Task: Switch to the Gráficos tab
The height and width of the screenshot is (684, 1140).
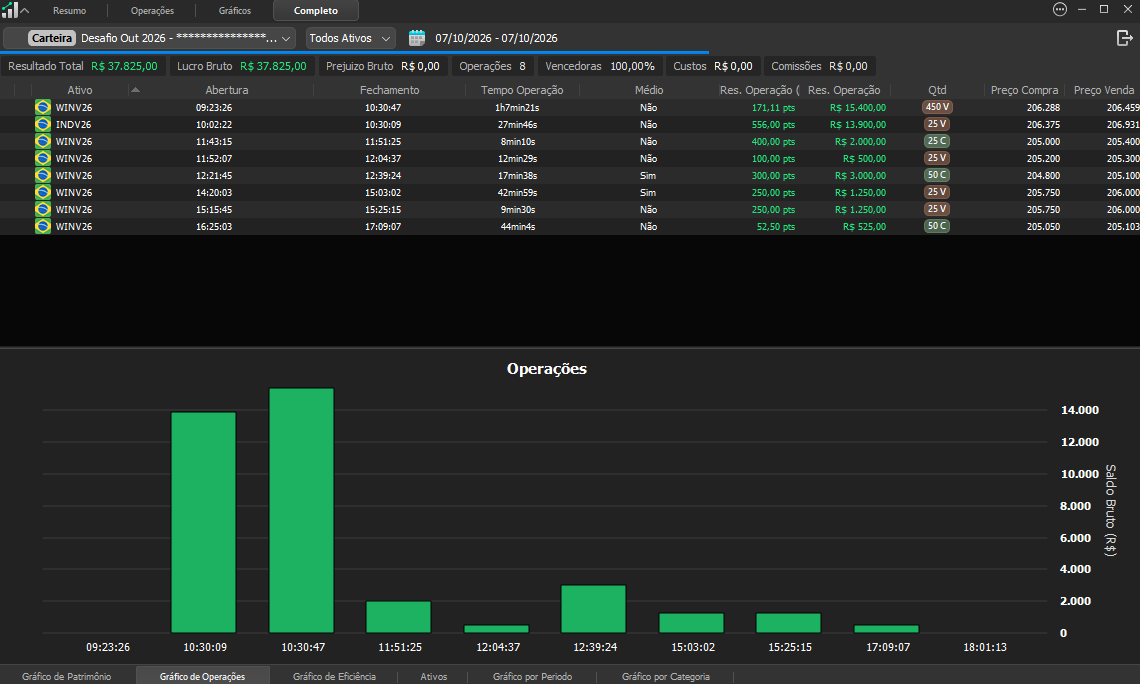Action: tap(235, 11)
